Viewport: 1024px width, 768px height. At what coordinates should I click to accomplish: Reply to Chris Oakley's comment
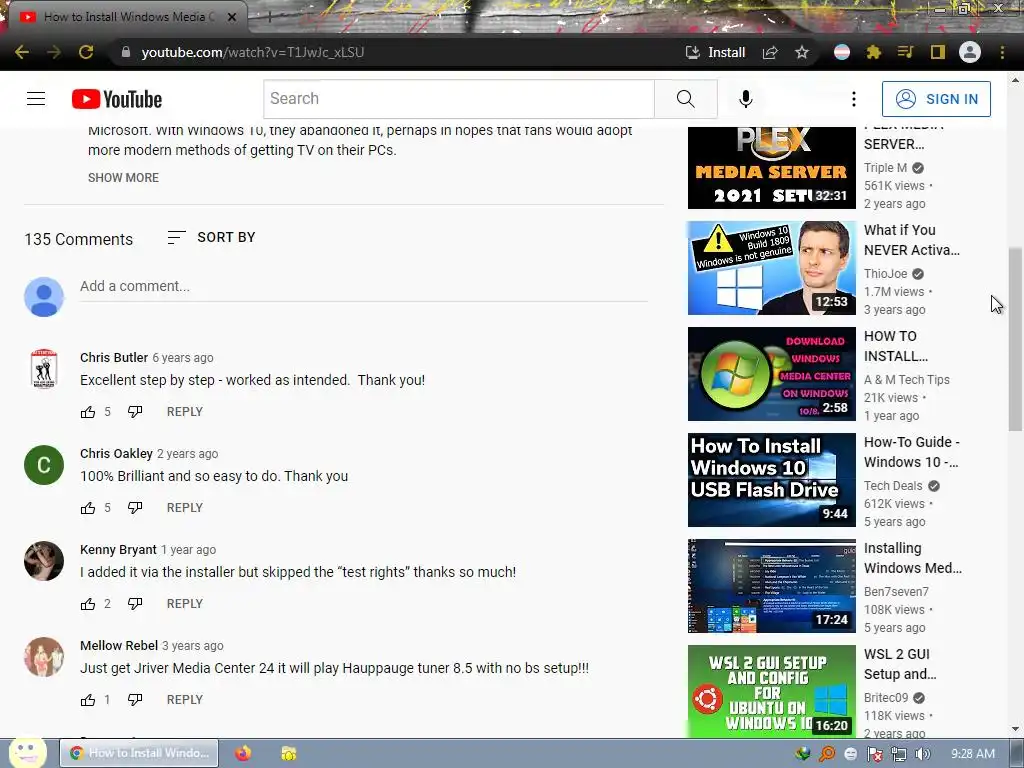click(x=185, y=507)
